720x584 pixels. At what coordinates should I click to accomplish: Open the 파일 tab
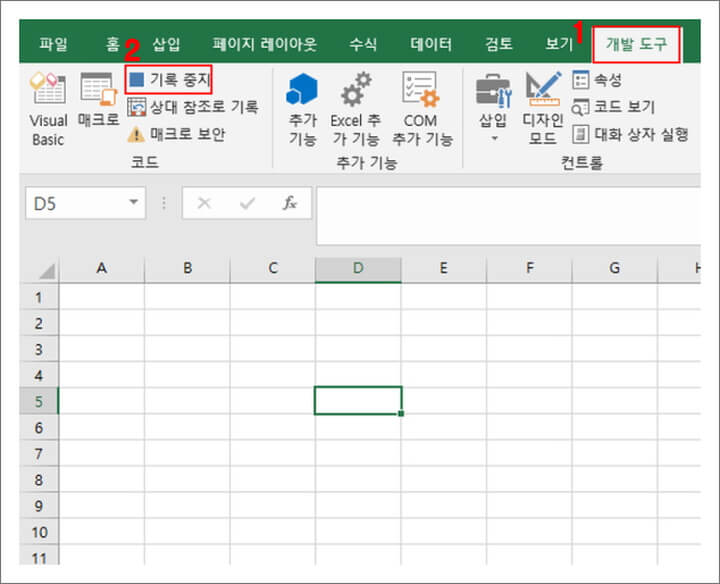(x=53, y=44)
